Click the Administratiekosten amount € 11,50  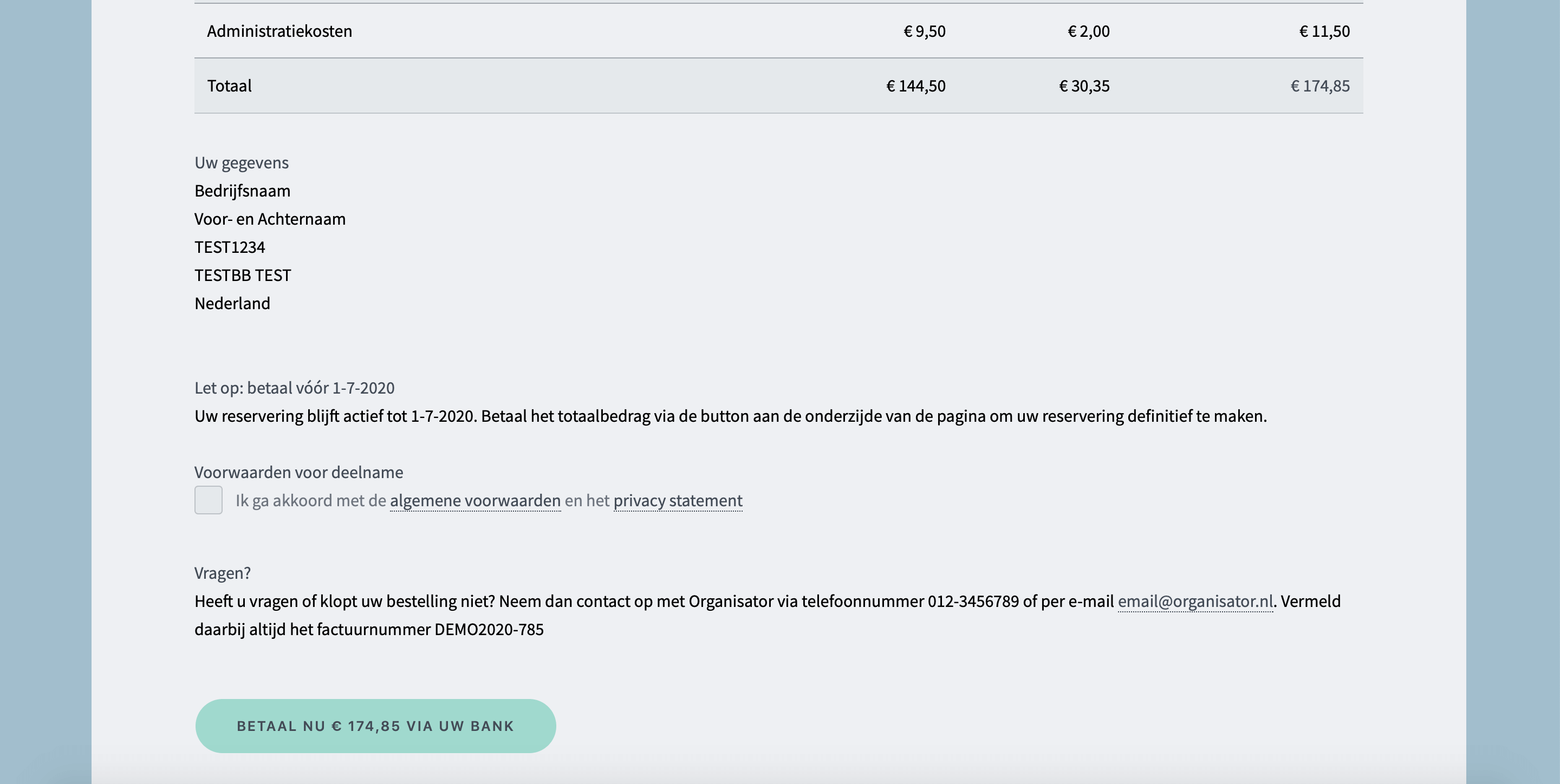point(1324,31)
